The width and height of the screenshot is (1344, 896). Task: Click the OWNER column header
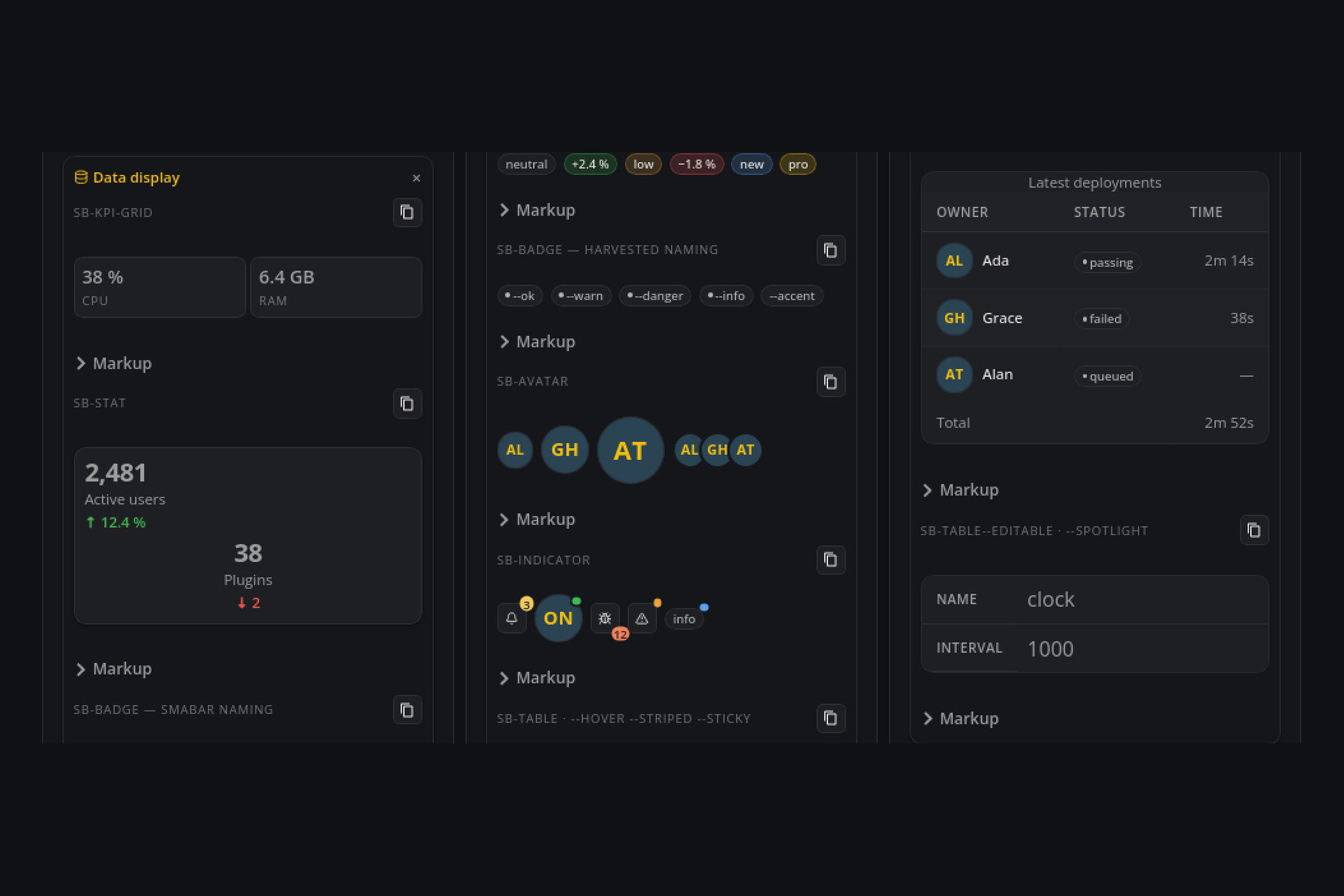(962, 212)
